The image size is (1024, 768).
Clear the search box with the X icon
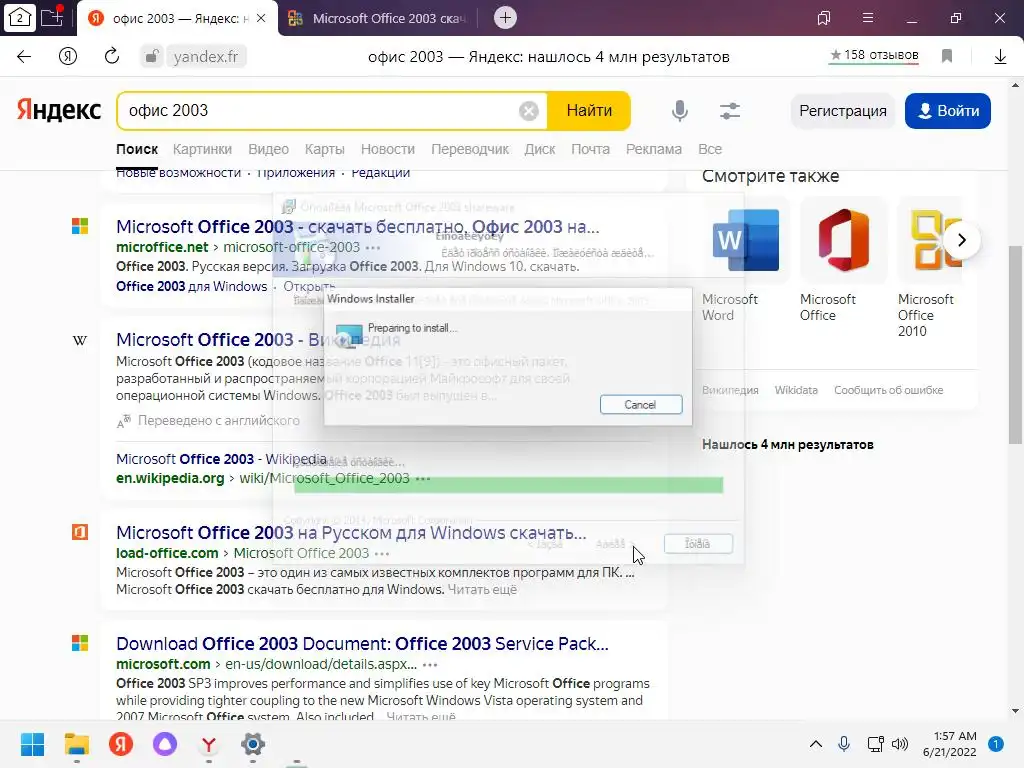point(529,111)
